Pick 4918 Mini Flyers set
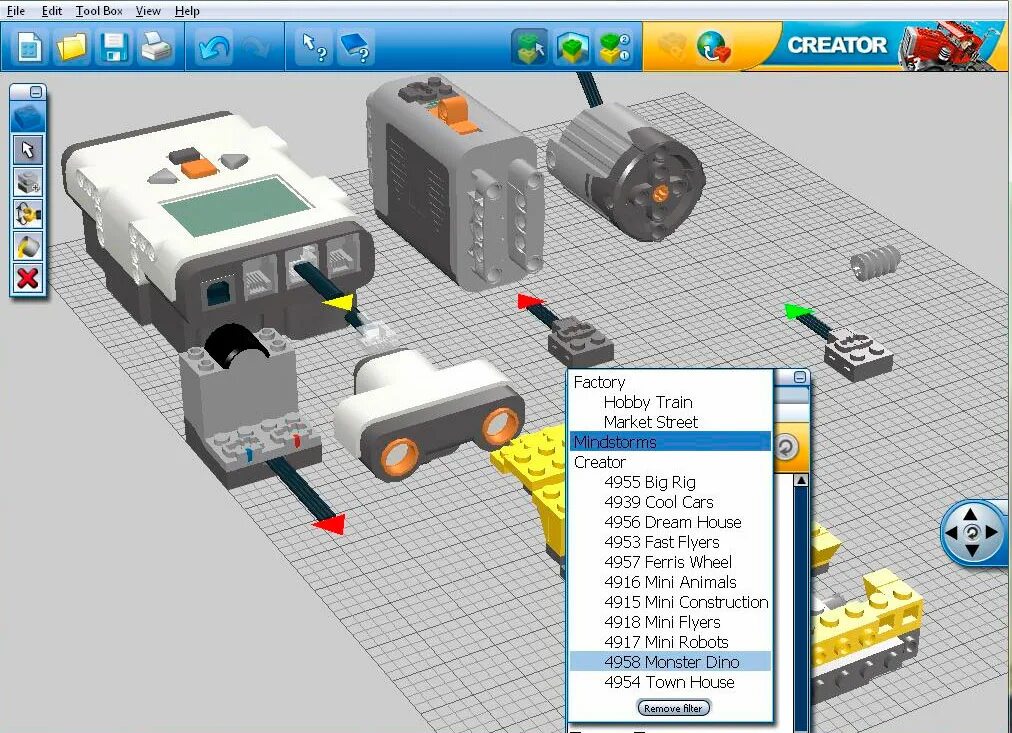Viewport: 1012px width, 733px height. 662,622
